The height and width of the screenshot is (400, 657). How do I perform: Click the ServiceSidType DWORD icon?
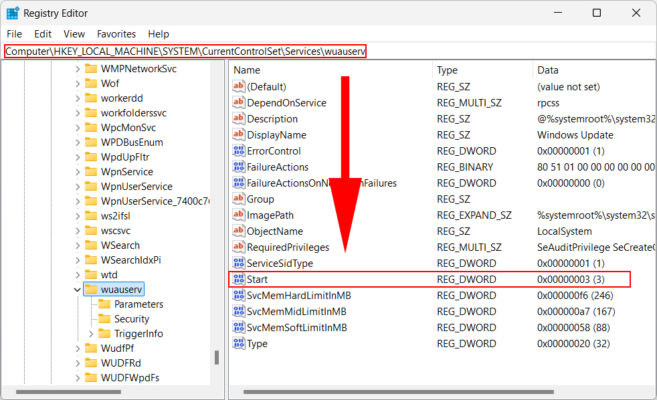tap(238, 263)
